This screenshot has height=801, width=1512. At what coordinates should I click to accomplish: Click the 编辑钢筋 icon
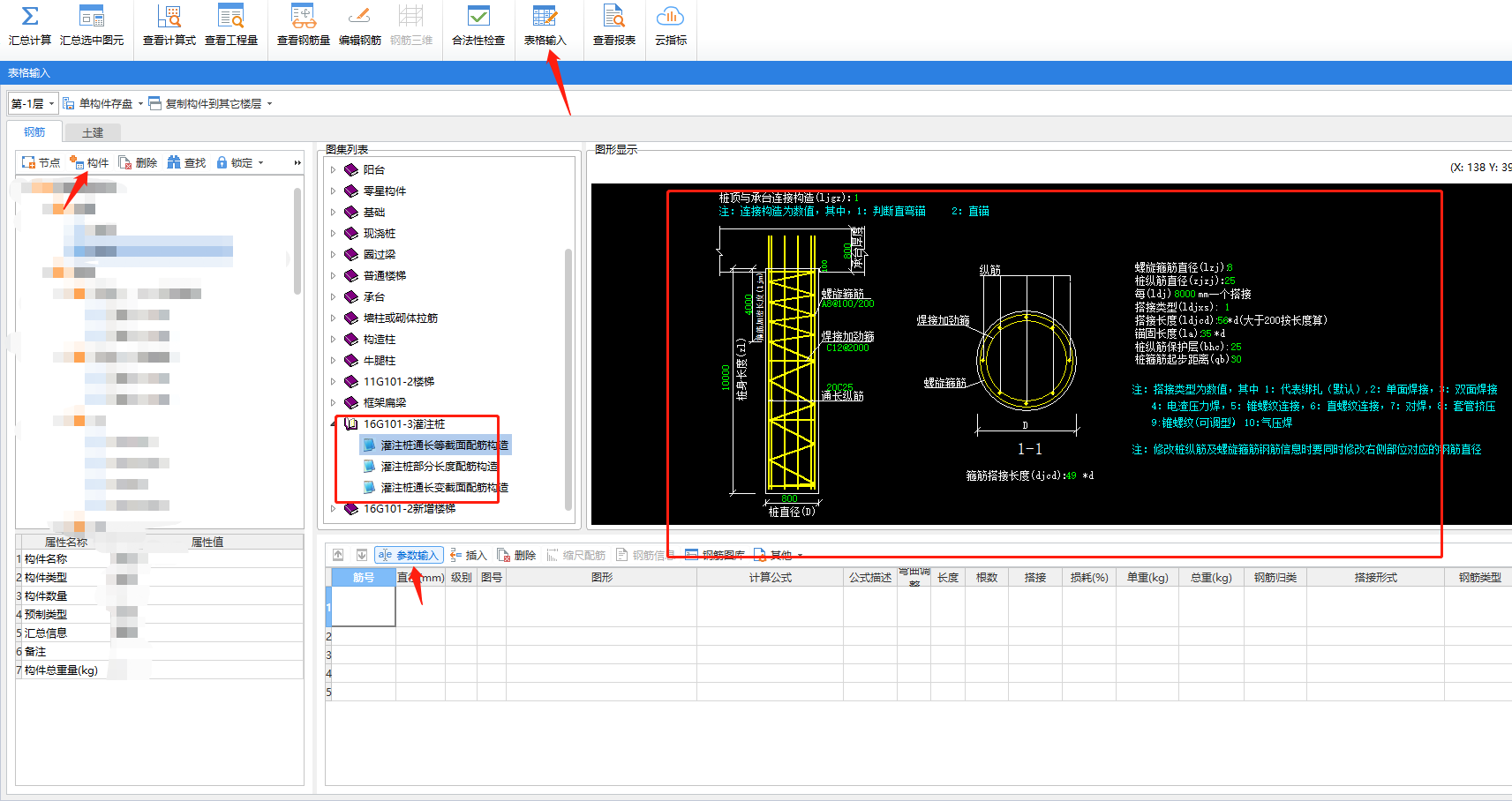click(x=360, y=17)
